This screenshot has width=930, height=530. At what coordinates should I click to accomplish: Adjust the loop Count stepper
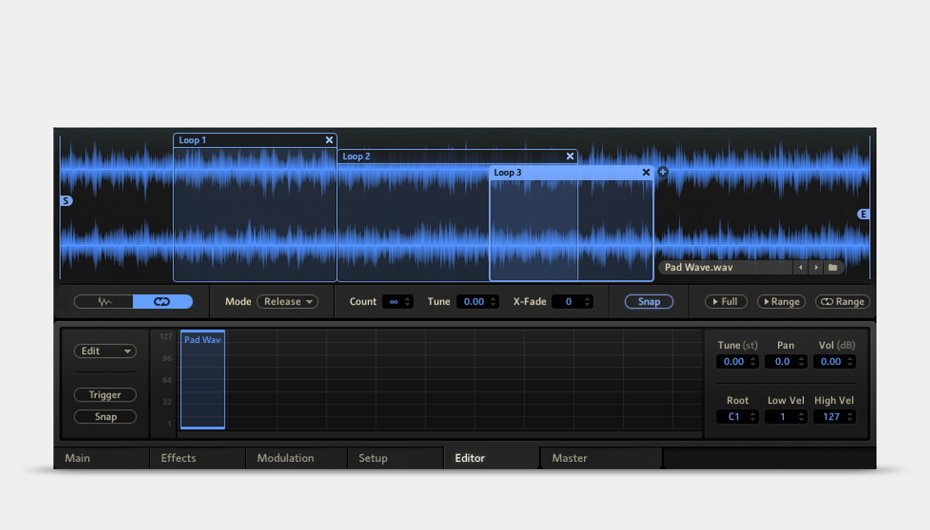click(x=407, y=302)
